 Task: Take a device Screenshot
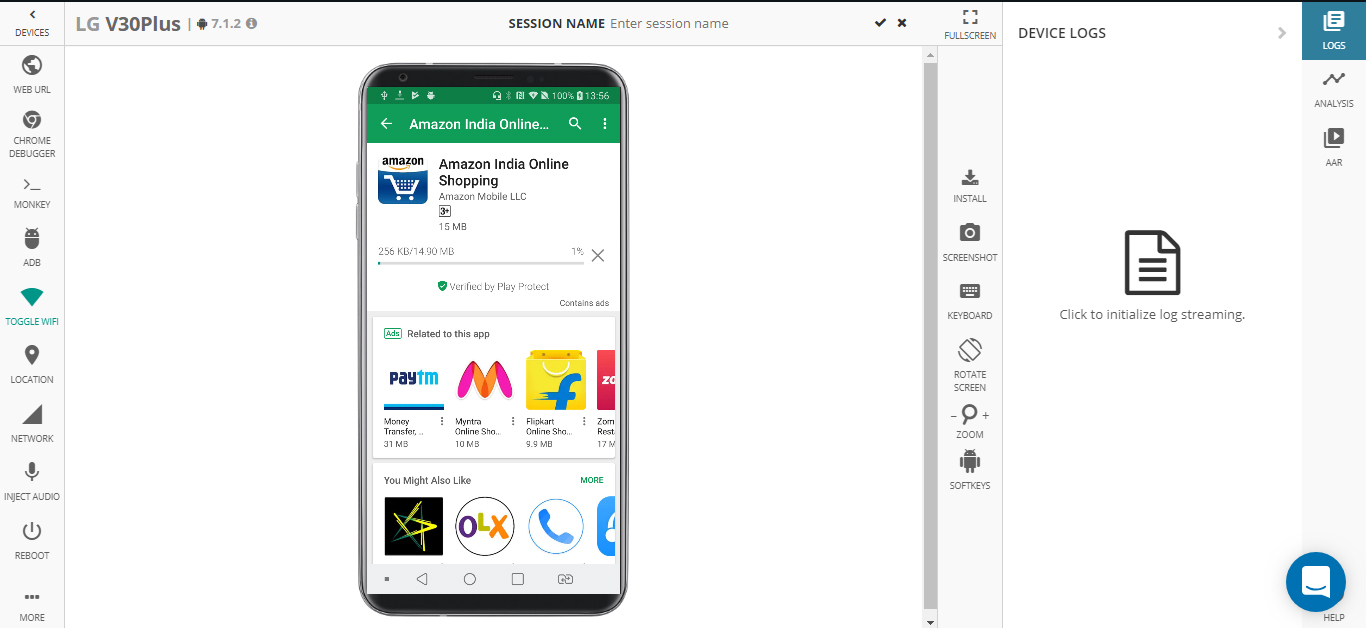point(970,243)
